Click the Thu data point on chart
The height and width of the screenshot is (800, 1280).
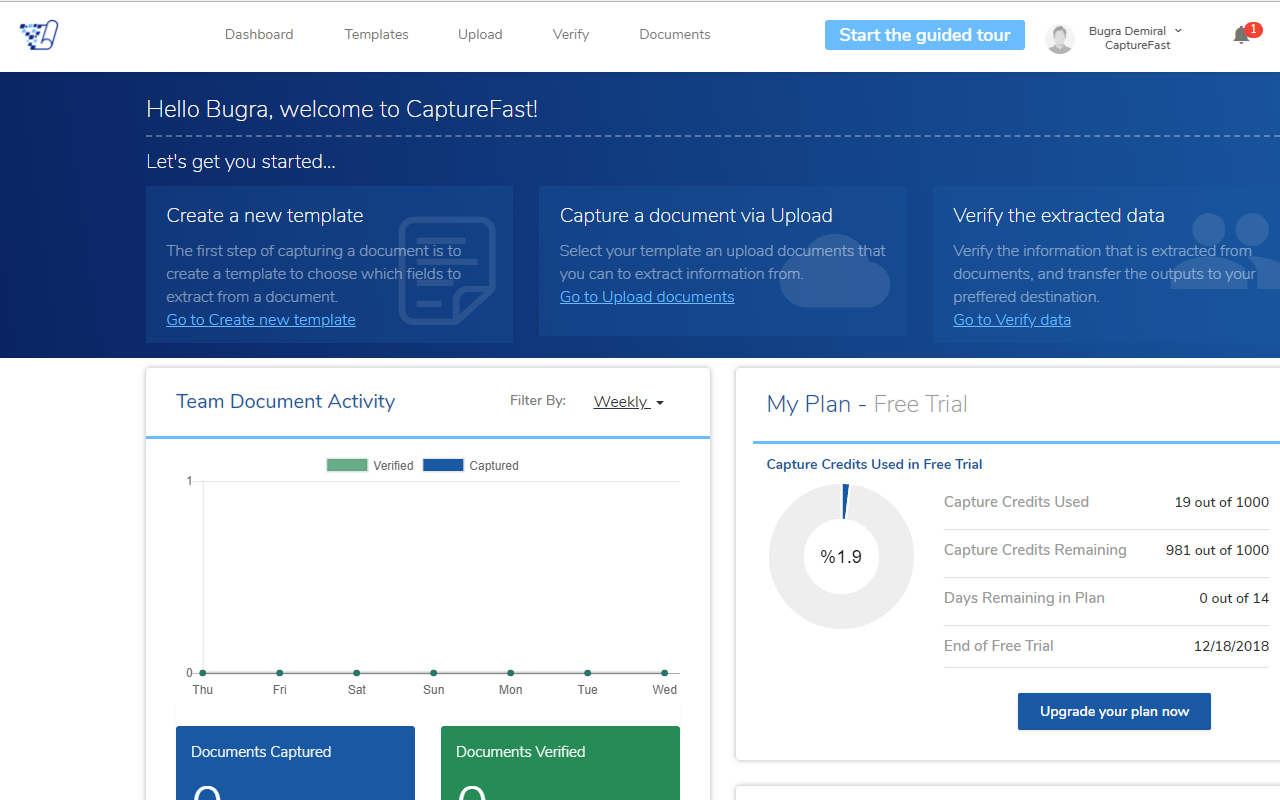[203, 673]
